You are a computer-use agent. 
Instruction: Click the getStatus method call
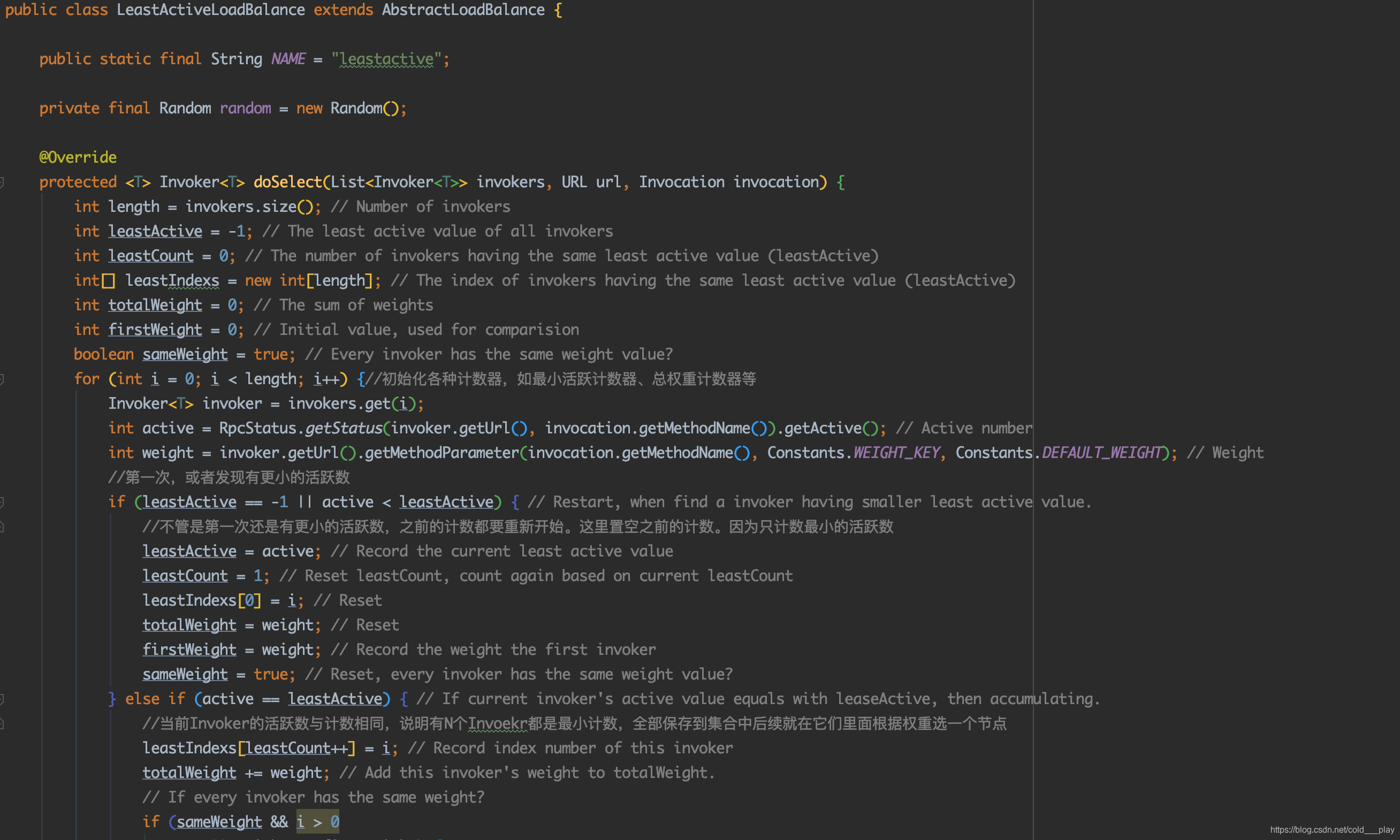point(344,429)
